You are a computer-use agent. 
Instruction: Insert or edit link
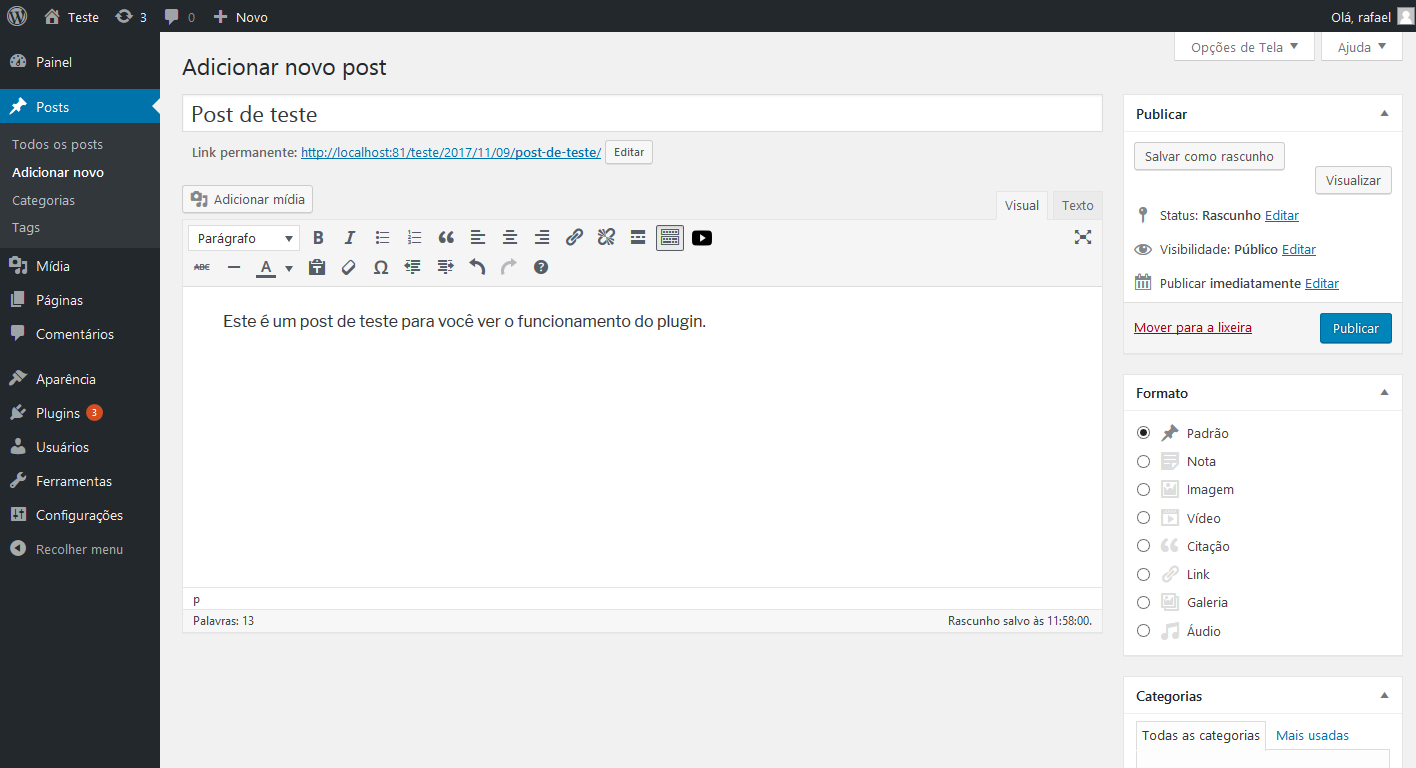pos(574,238)
